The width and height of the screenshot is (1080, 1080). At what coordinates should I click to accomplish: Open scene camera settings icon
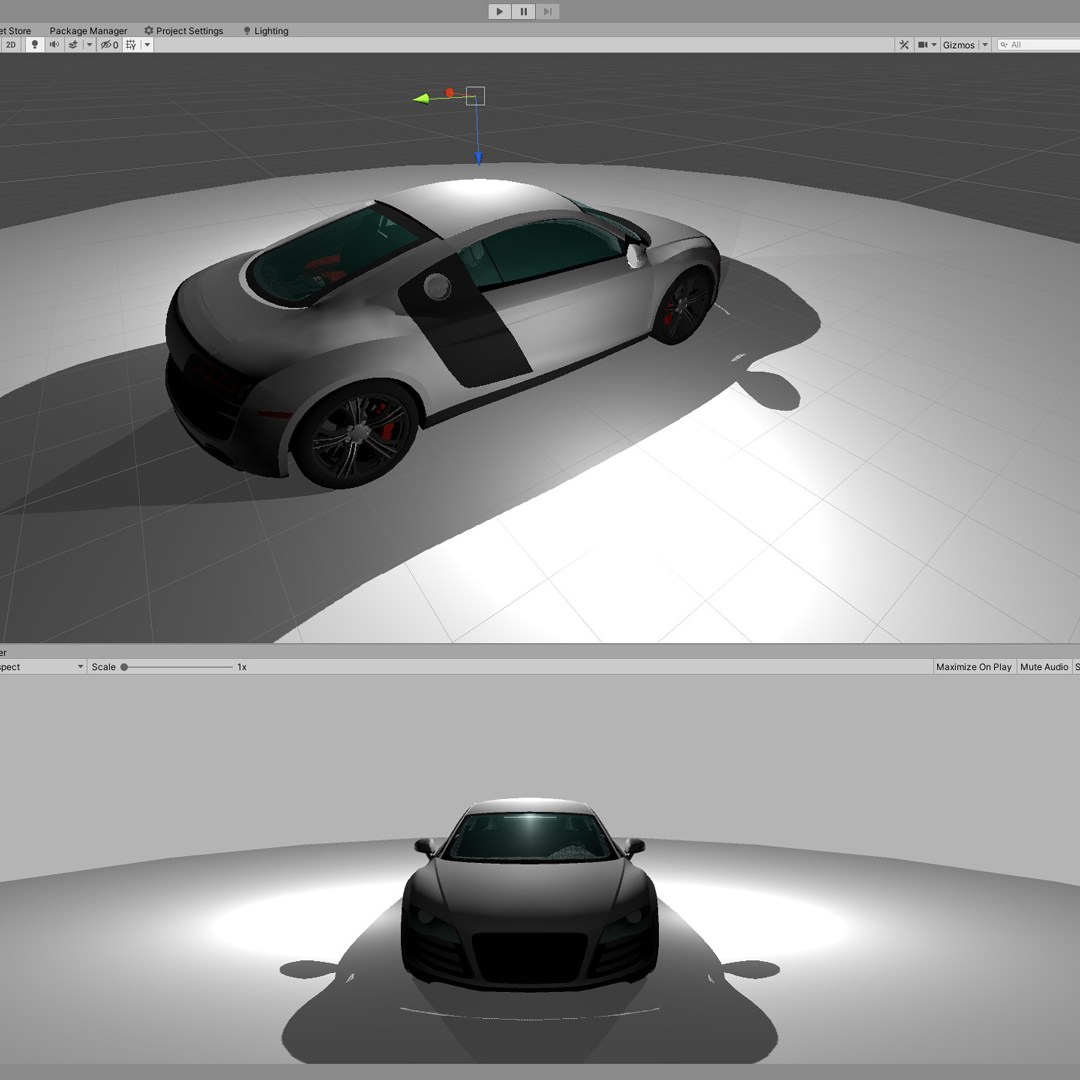(x=923, y=45)
